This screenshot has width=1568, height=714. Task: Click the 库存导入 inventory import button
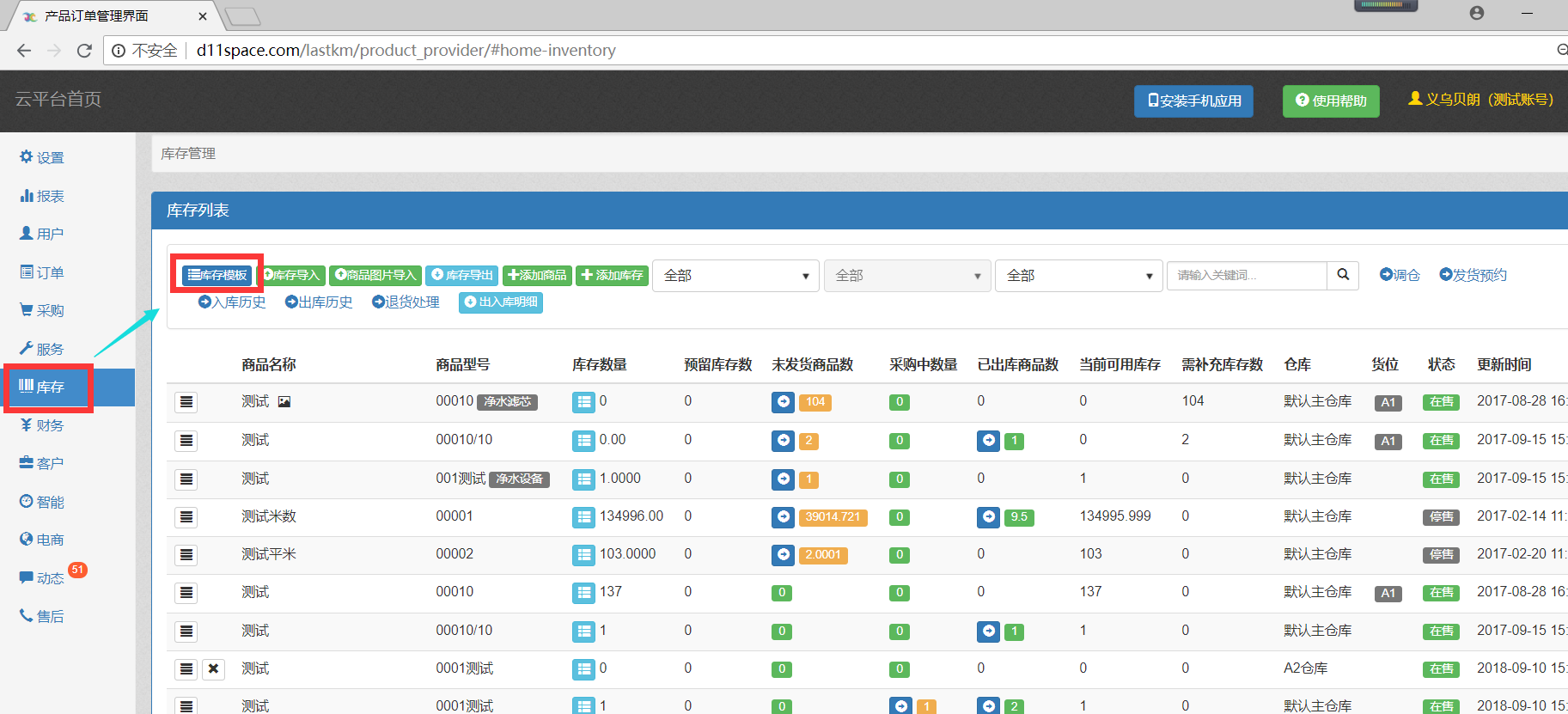pos(291,275)
